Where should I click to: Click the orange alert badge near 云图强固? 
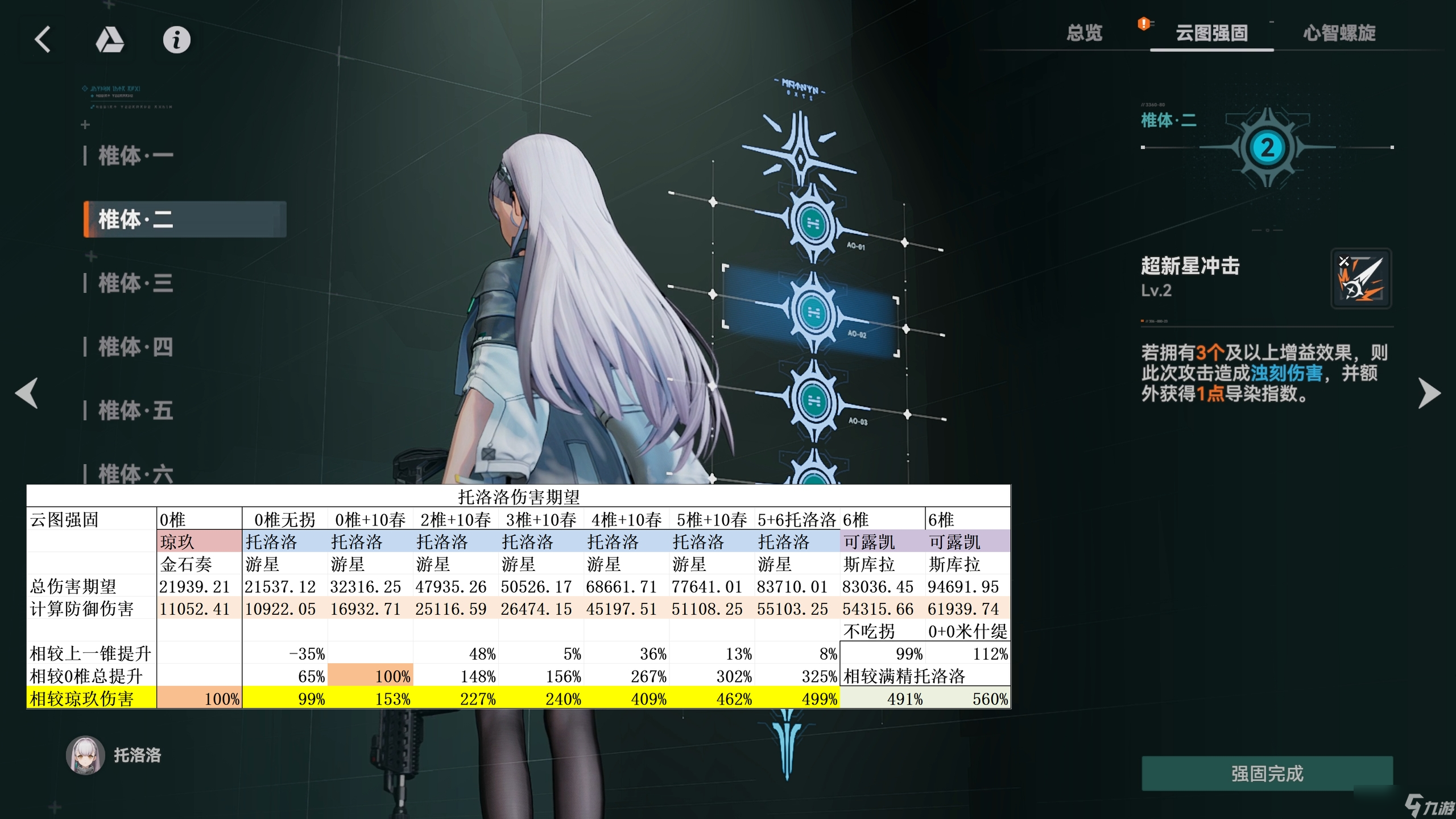pyautogui.click(x=1143, y=24)
